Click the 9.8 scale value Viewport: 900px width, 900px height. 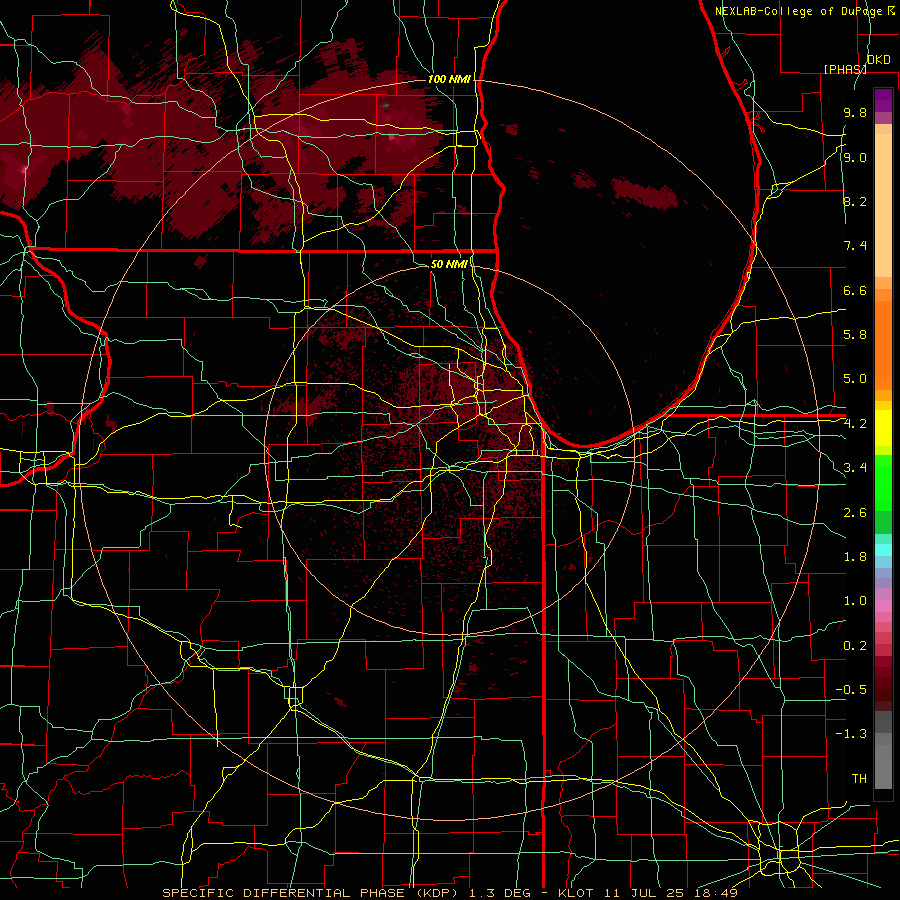(855, 112)
